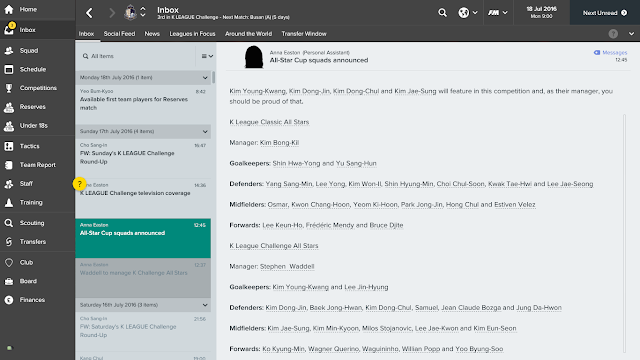
Task: Open FW: Sunday's K LEAGUE Challenge Round-Up message
Action: [143, 158]
